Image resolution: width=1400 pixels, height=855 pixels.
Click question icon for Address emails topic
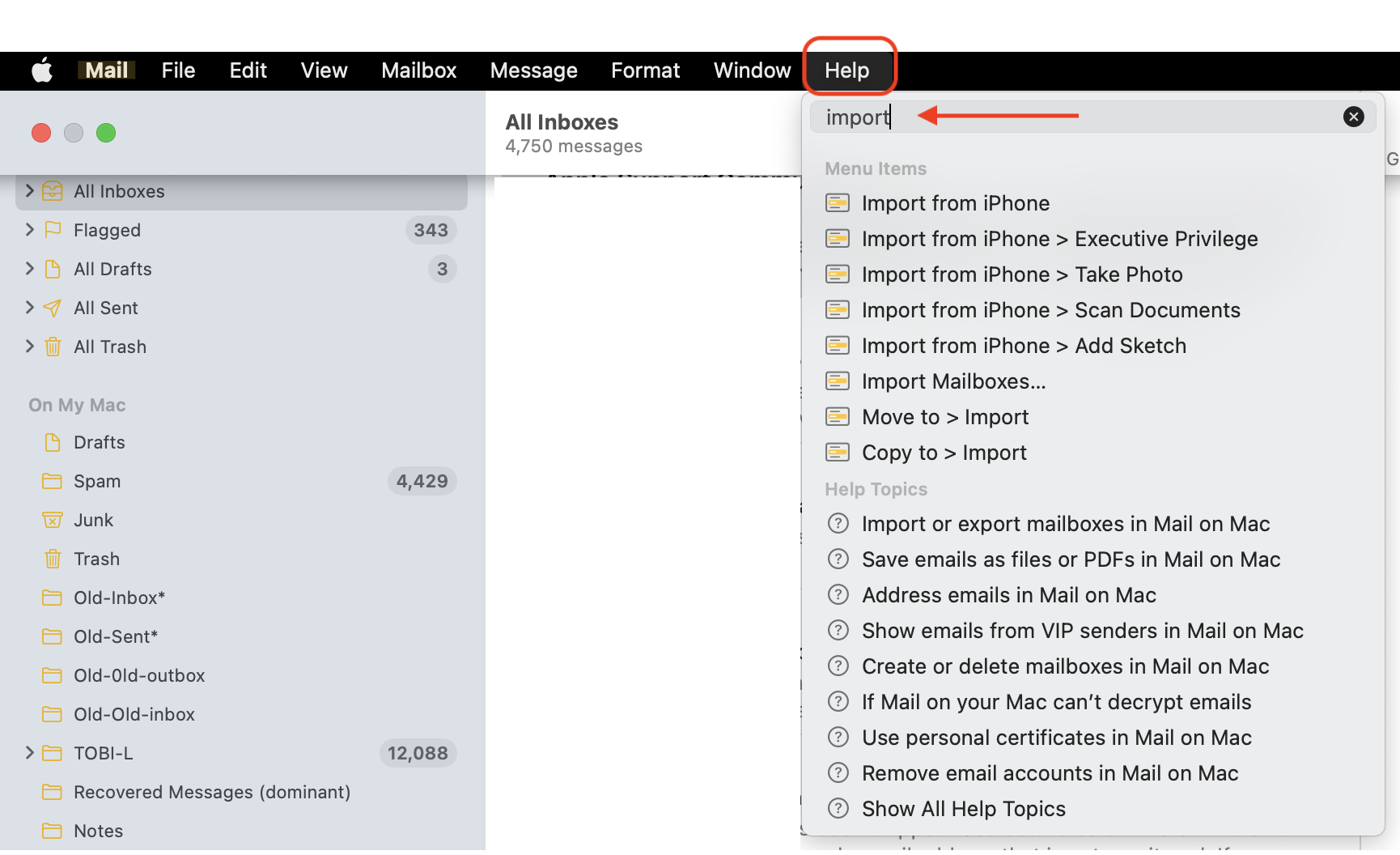pos(838,594)
